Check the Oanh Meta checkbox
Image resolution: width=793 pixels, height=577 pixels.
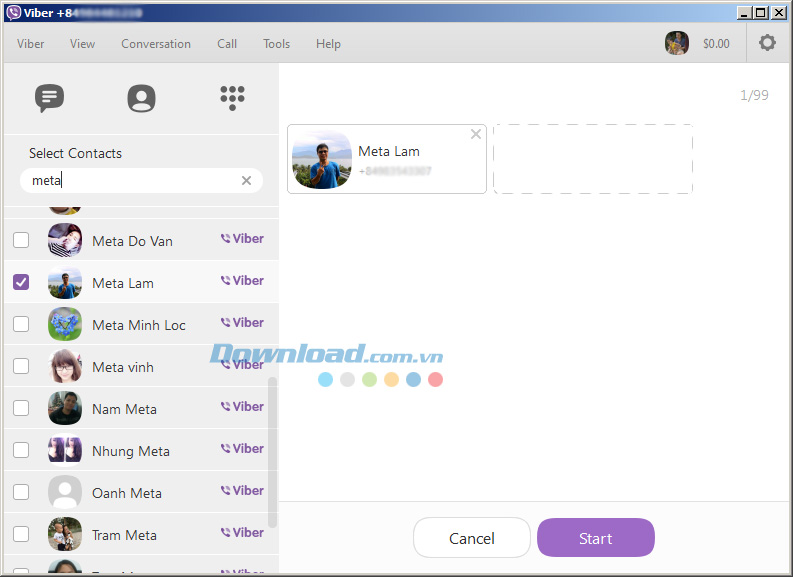point(21,492)
